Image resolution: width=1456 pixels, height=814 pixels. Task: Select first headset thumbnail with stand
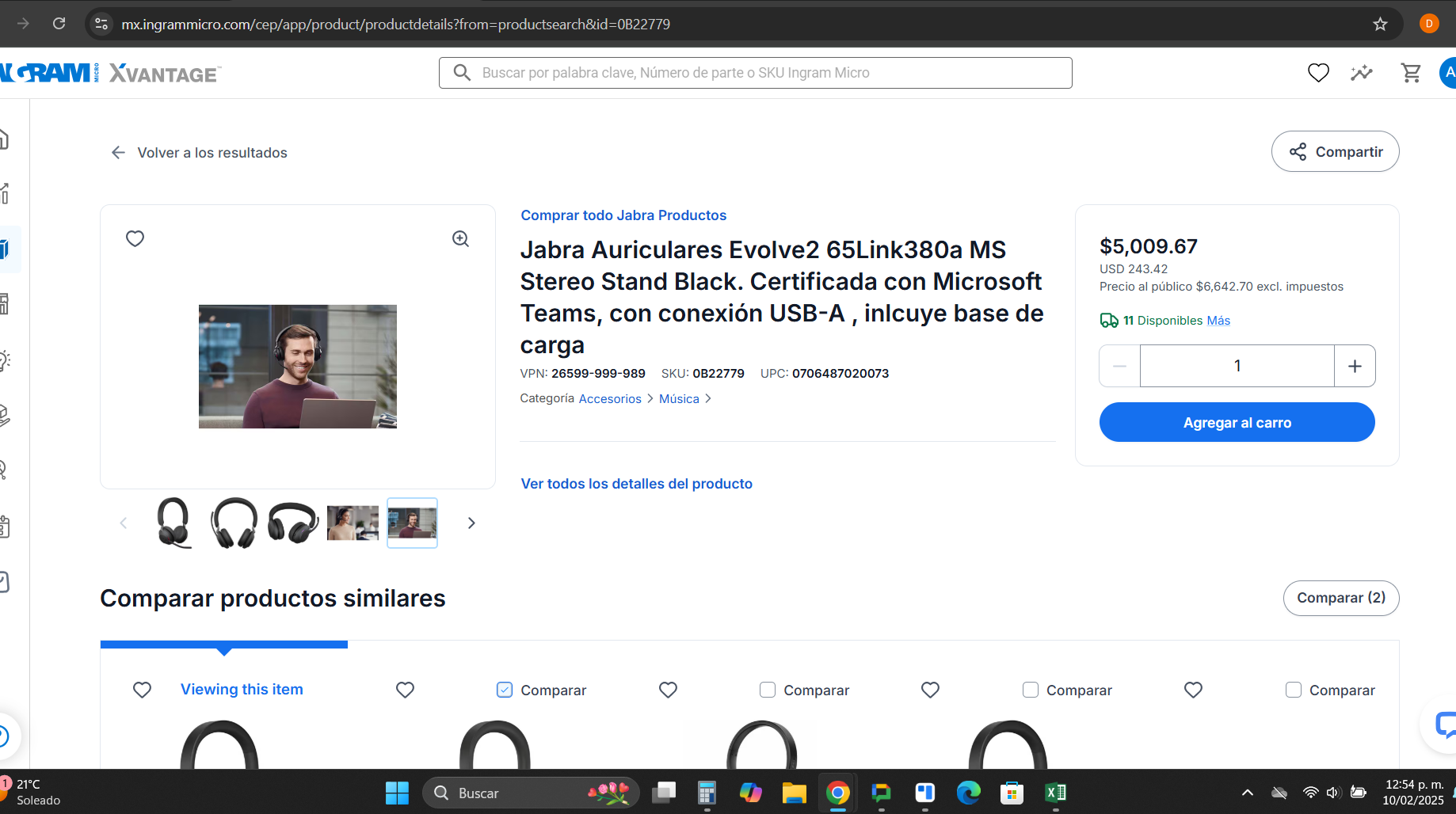pyautogui.click(x=174, y=523)
